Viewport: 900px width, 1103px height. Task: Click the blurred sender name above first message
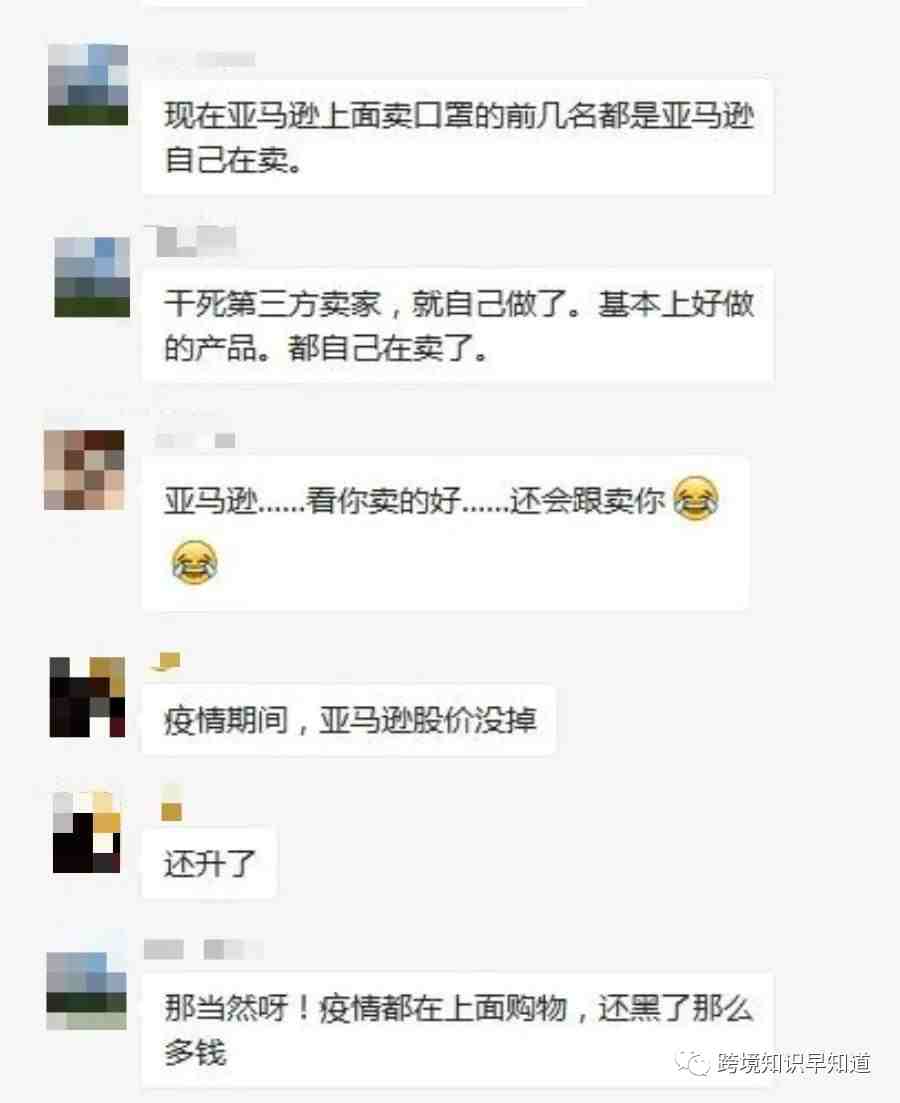201,59
